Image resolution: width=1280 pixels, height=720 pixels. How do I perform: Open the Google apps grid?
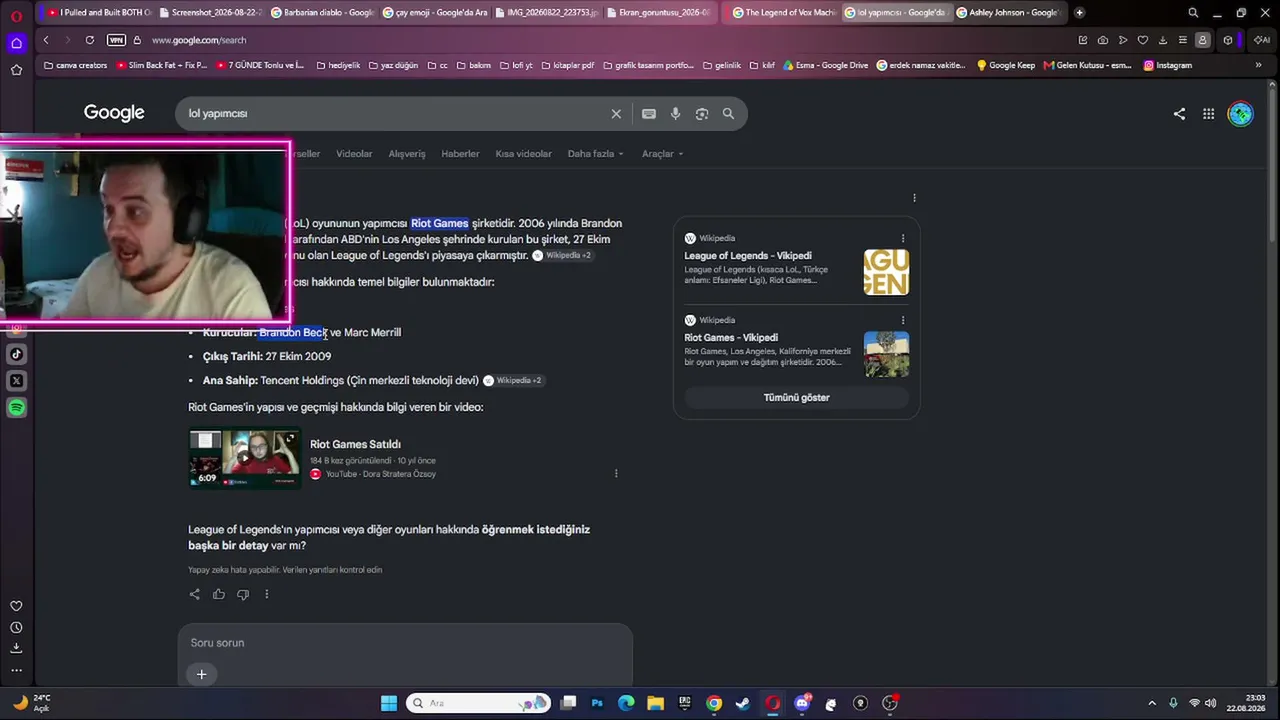pyautogui.click(x=1208, y=114)
